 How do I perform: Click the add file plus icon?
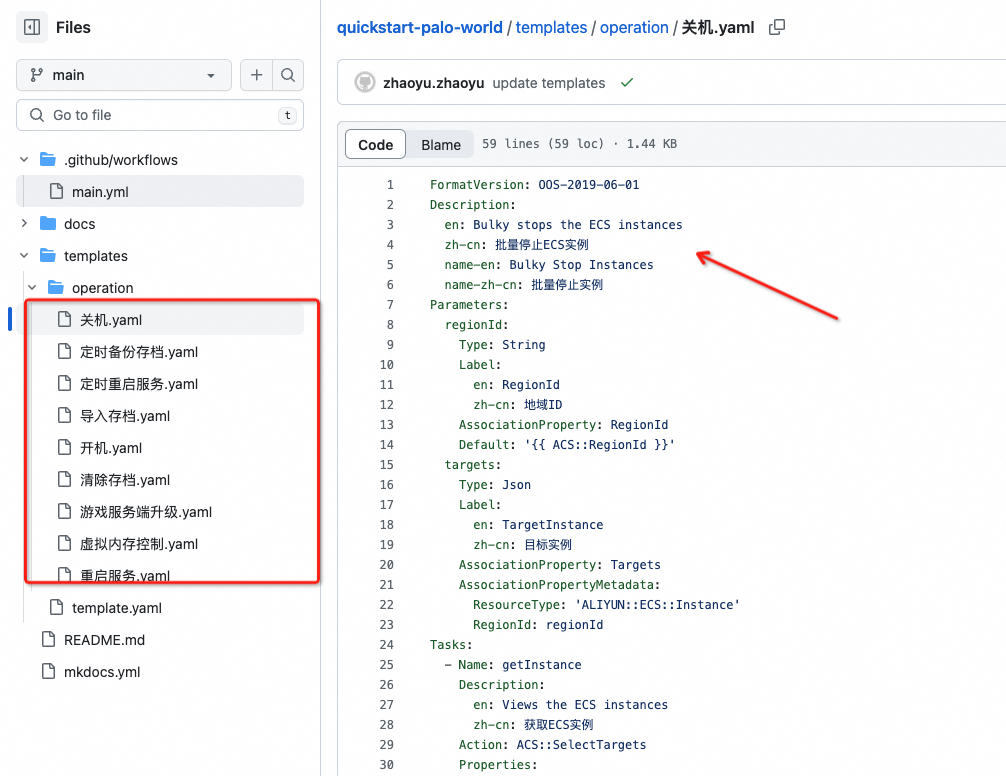[257, 75]
